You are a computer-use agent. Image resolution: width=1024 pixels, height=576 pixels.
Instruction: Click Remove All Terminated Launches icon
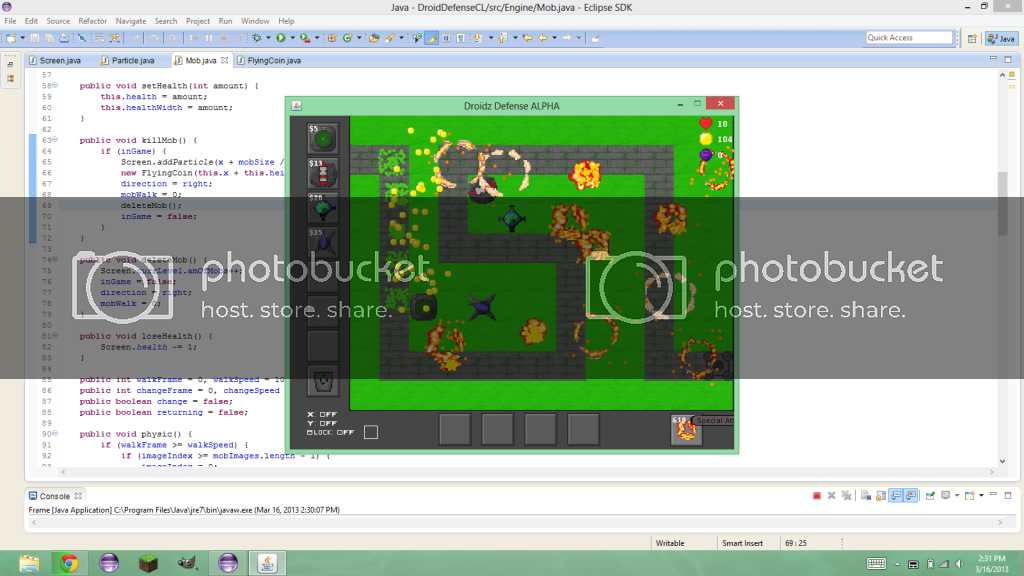[x=846, y=496]
